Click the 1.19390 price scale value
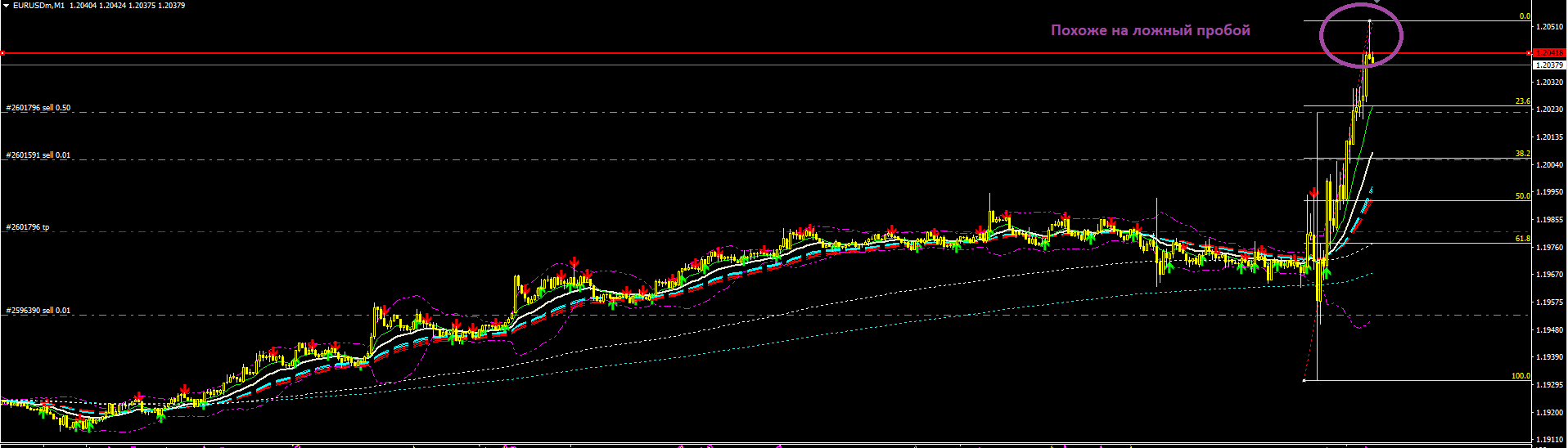The height and width of the screenshot is (448, 1568). [1550, 357]
